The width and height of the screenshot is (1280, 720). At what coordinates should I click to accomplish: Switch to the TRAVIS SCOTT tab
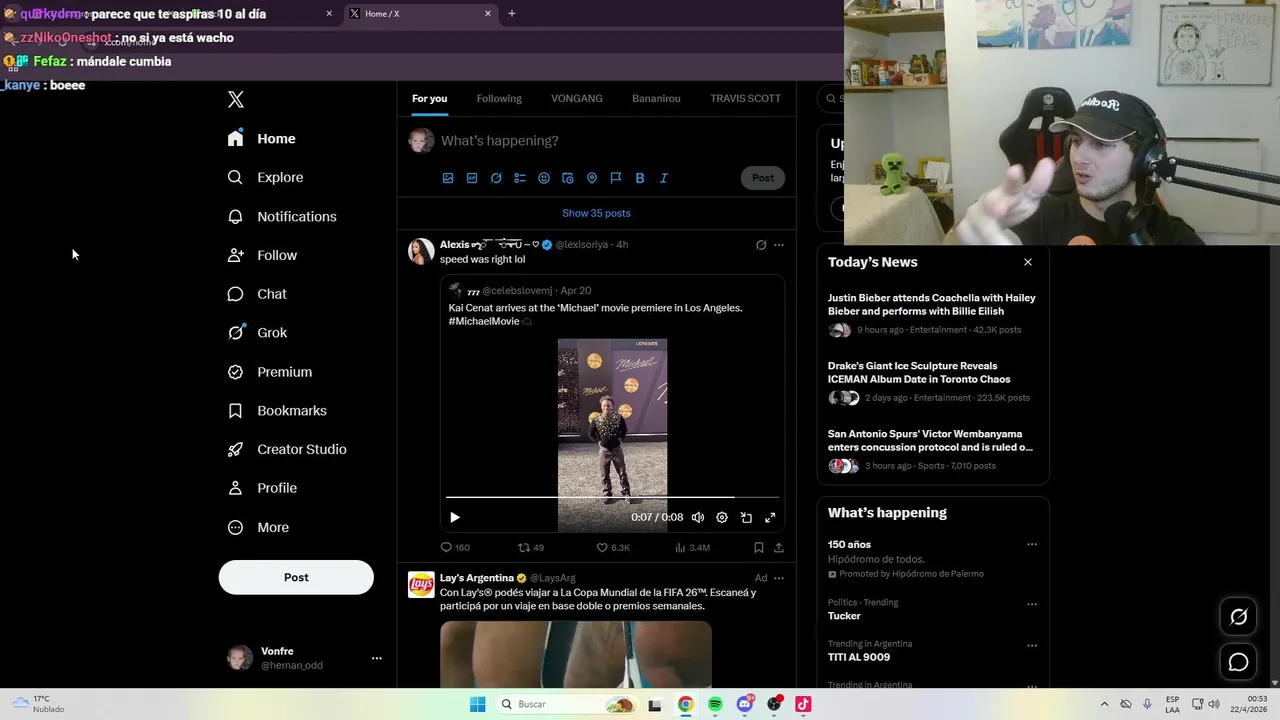(745, 98)
